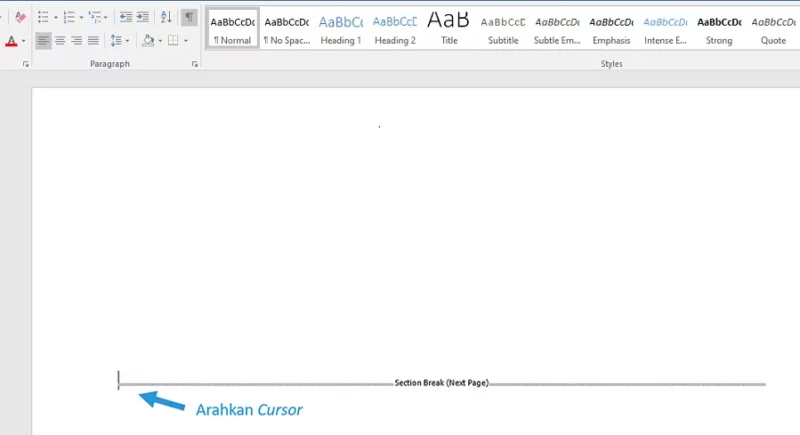Apply numbered list with Numbering icon
The image size is (800, 435).
[x=69, y=17]
